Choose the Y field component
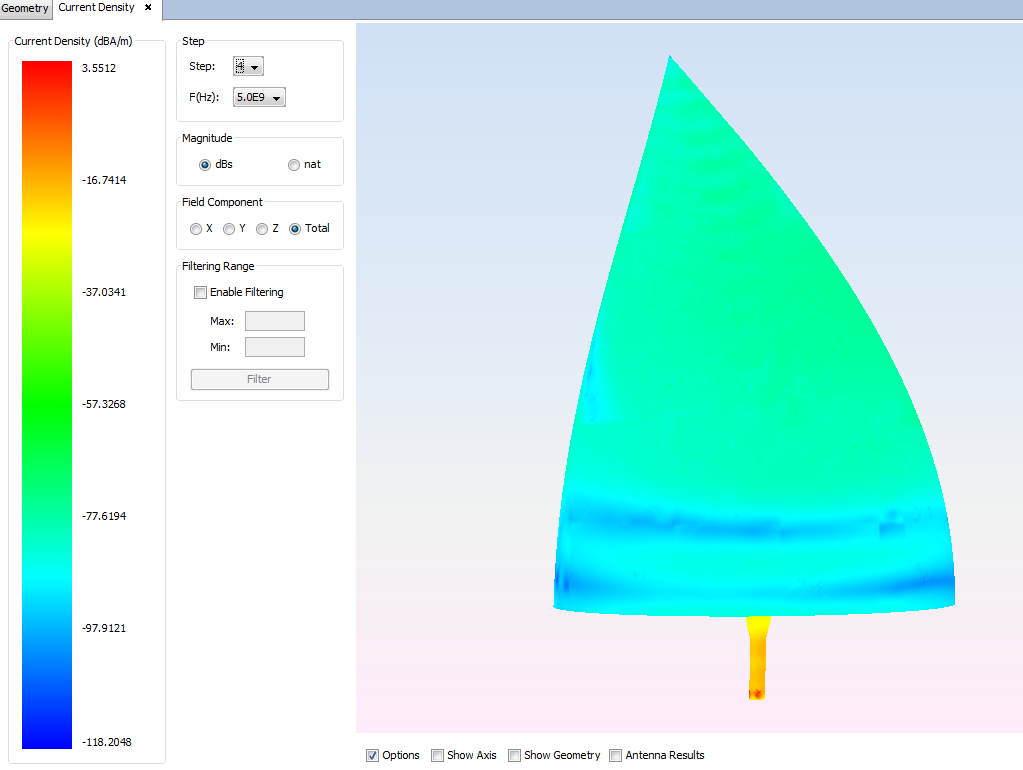This screenshot has width=1023, height=770. (229, 229)
